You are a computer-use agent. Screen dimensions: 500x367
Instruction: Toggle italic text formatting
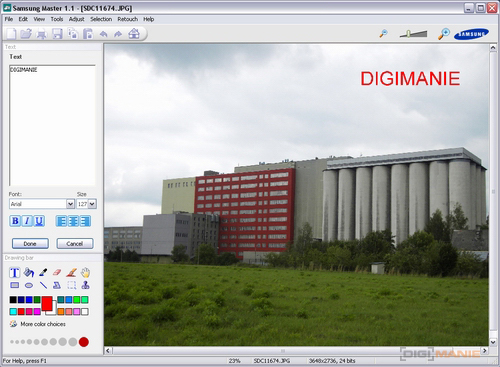click(x=27, y=221)
